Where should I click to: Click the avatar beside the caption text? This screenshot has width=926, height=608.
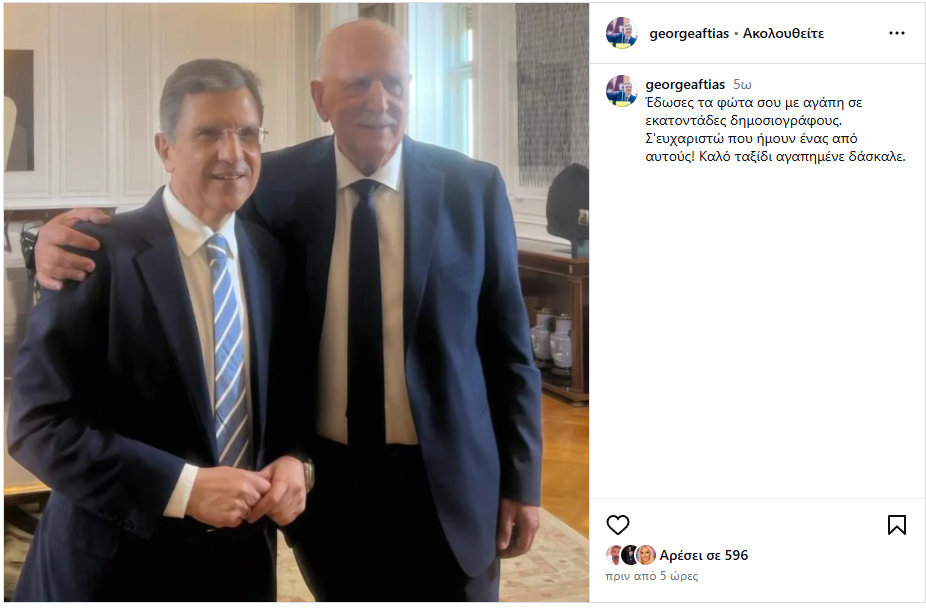[621, 90]
